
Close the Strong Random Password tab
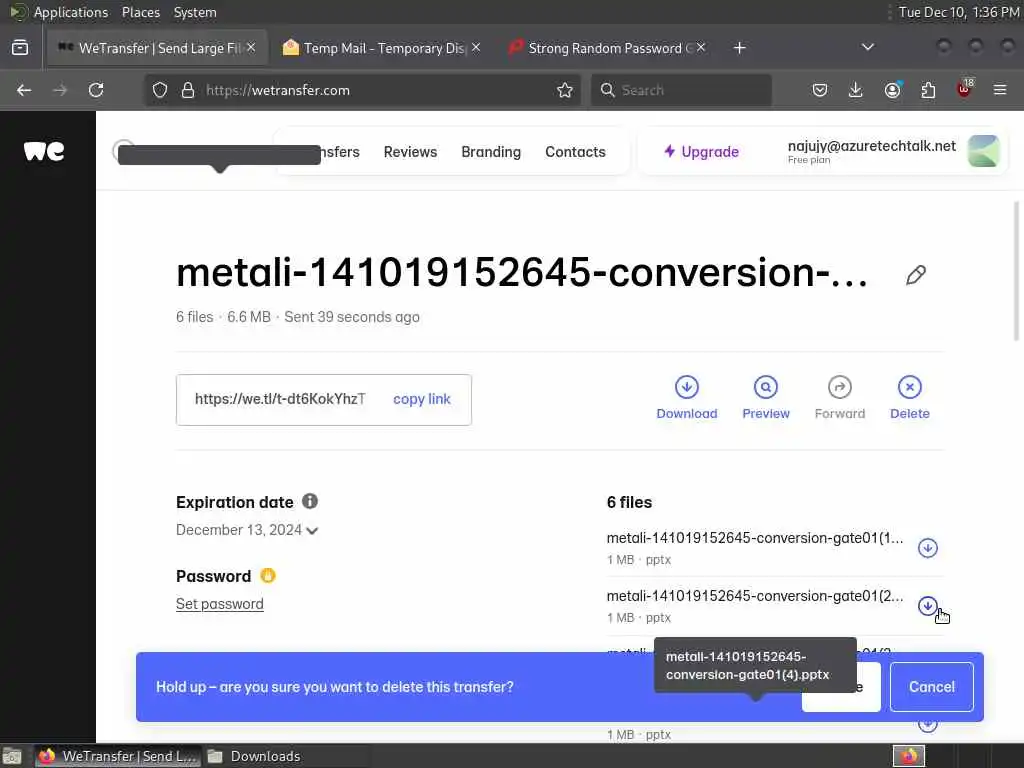coord(701,48)
